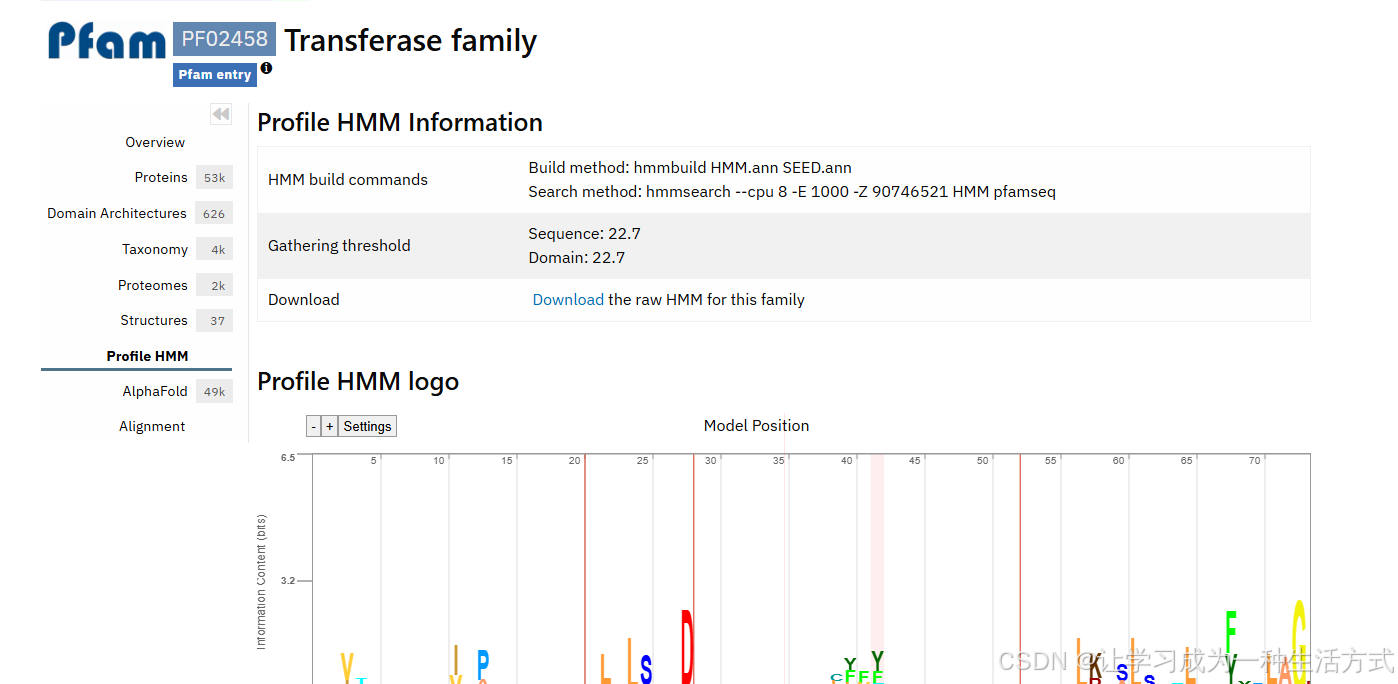Collapse the sidebar with double-arrow icon
1398x684 pixels.
(221, 114)
